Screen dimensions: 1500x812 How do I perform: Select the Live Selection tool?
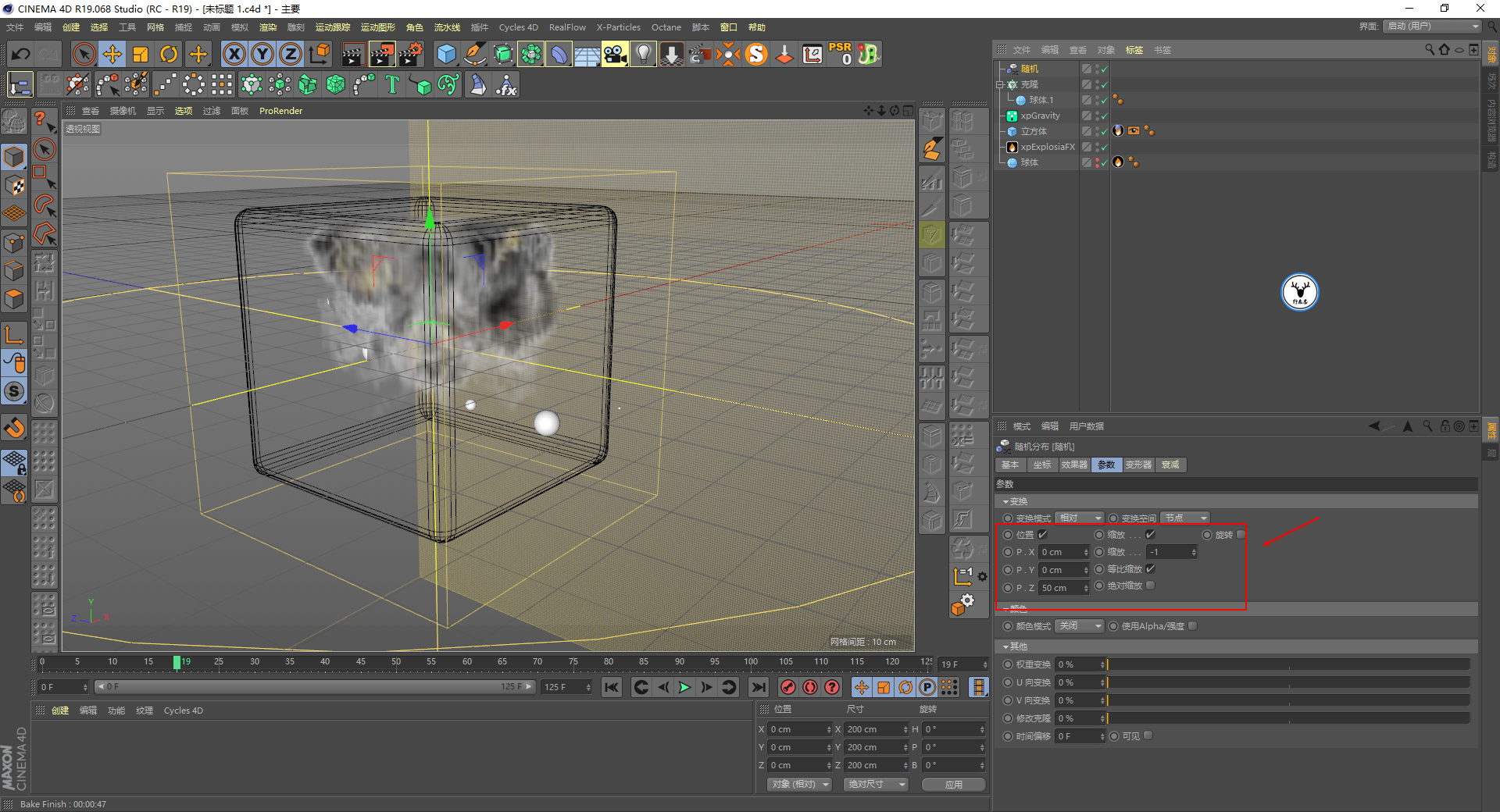pyautogui.click(x=84, y=54)
